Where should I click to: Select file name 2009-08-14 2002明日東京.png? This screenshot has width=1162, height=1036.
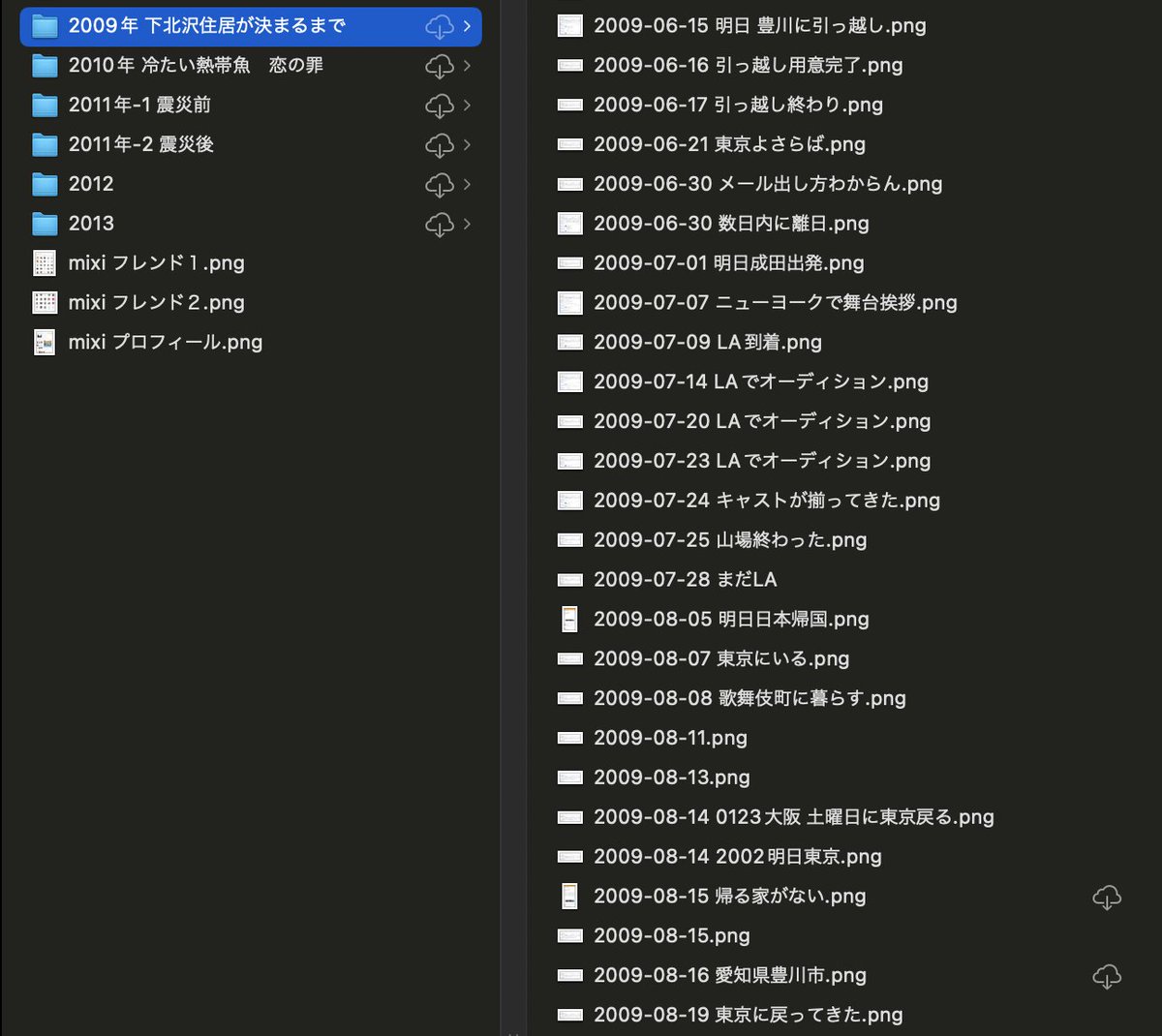738,857
